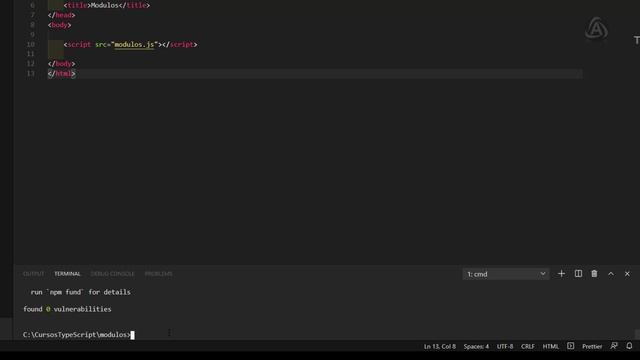The width and height of the screenshot is (640, 360).
Task: Click the closing </head> tag
Action: pyautogui.click(x=62, y=15)
